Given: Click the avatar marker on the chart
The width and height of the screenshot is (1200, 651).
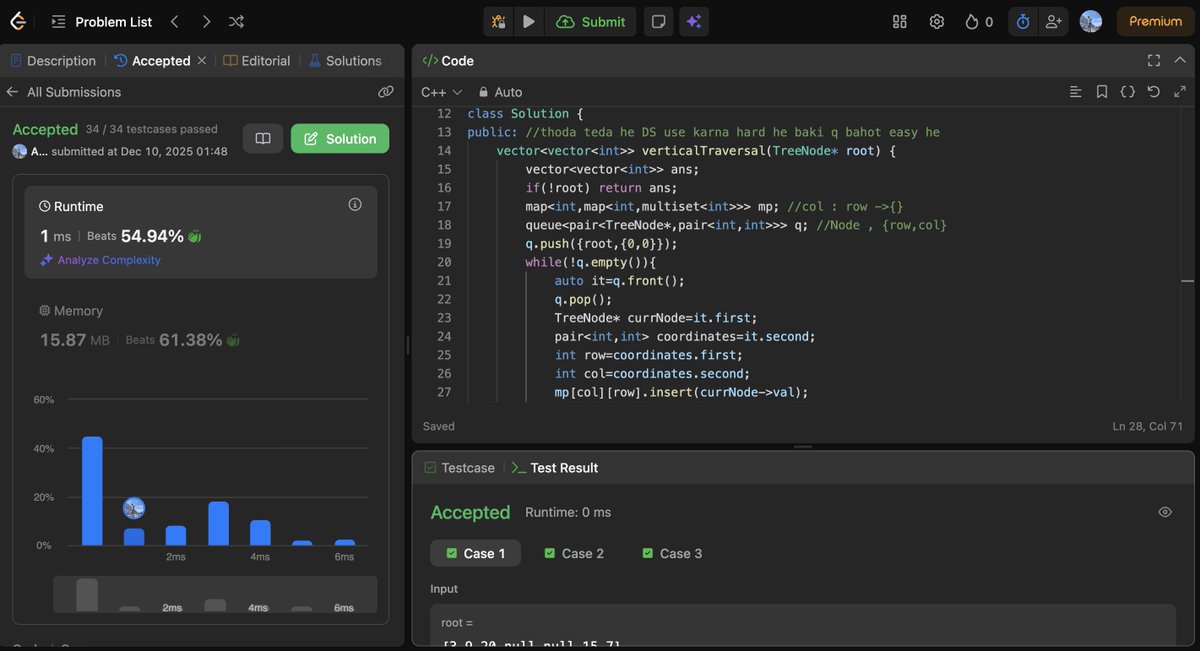Looking at the screenshot, I should [x=134, y=508].
